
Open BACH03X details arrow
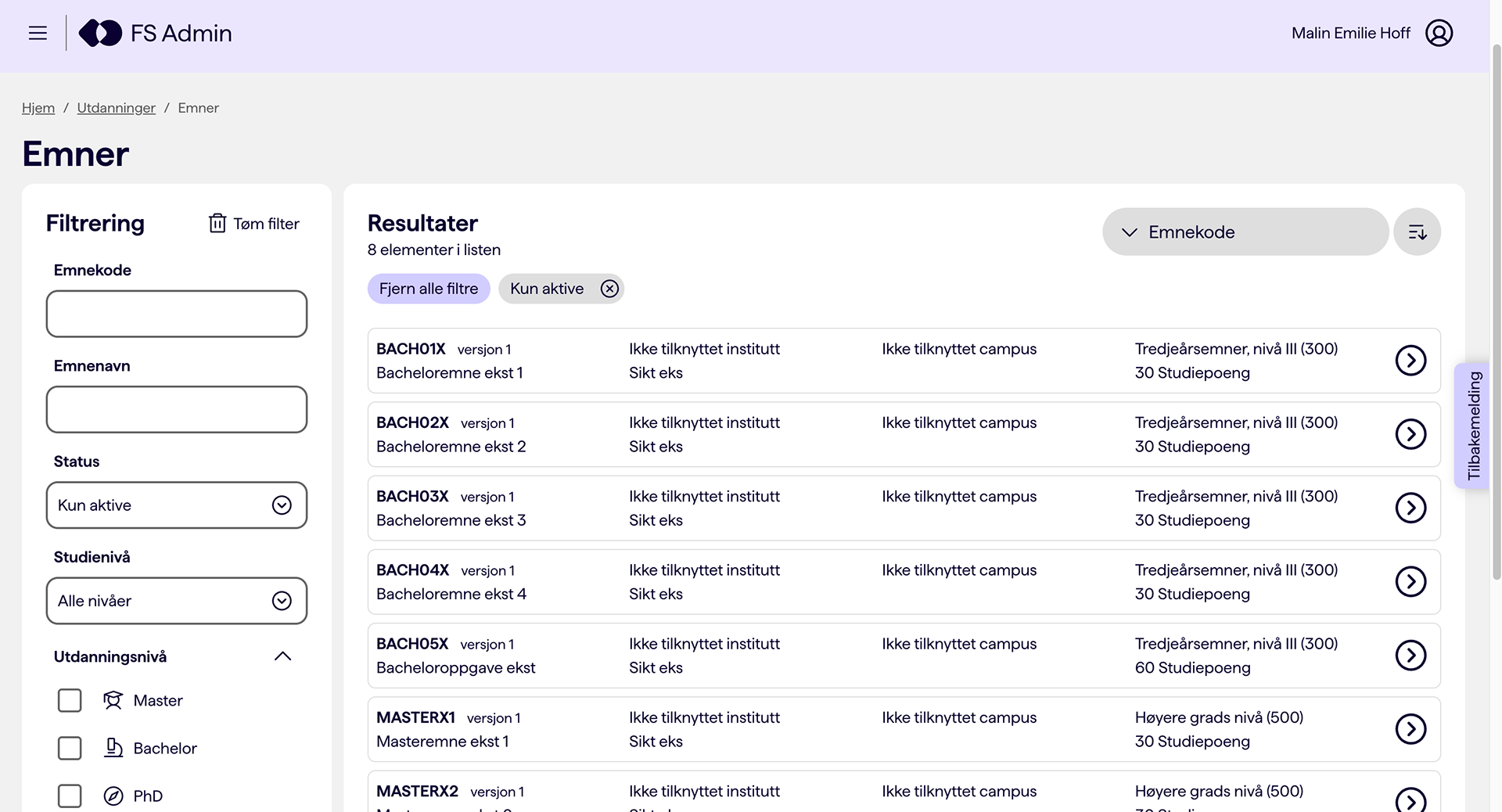[x=1410, y=508]
